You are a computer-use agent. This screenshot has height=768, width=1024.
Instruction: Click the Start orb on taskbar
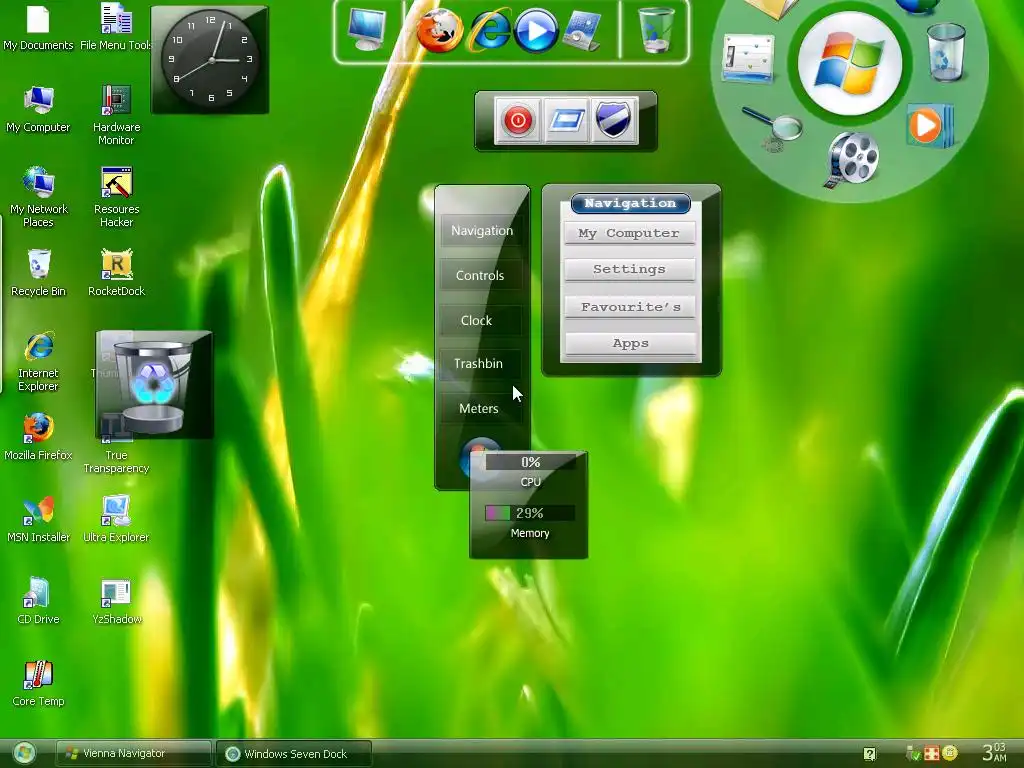[25, 754]
